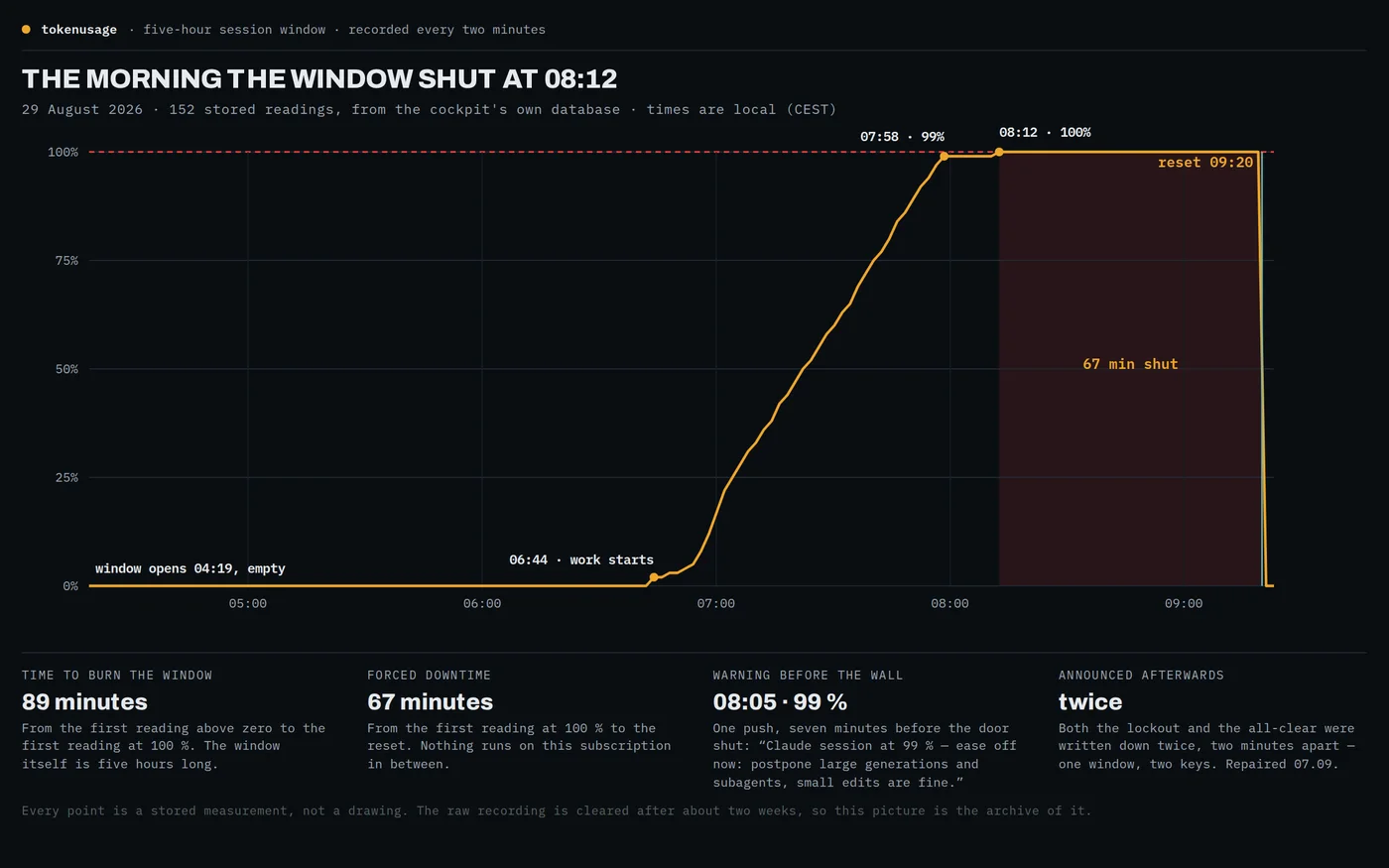The image size is (1389, 868).
Task: Click 'TIME TO BURN THE WINDOW' heading
Action: pyautogui.click(x=117, y=675)
